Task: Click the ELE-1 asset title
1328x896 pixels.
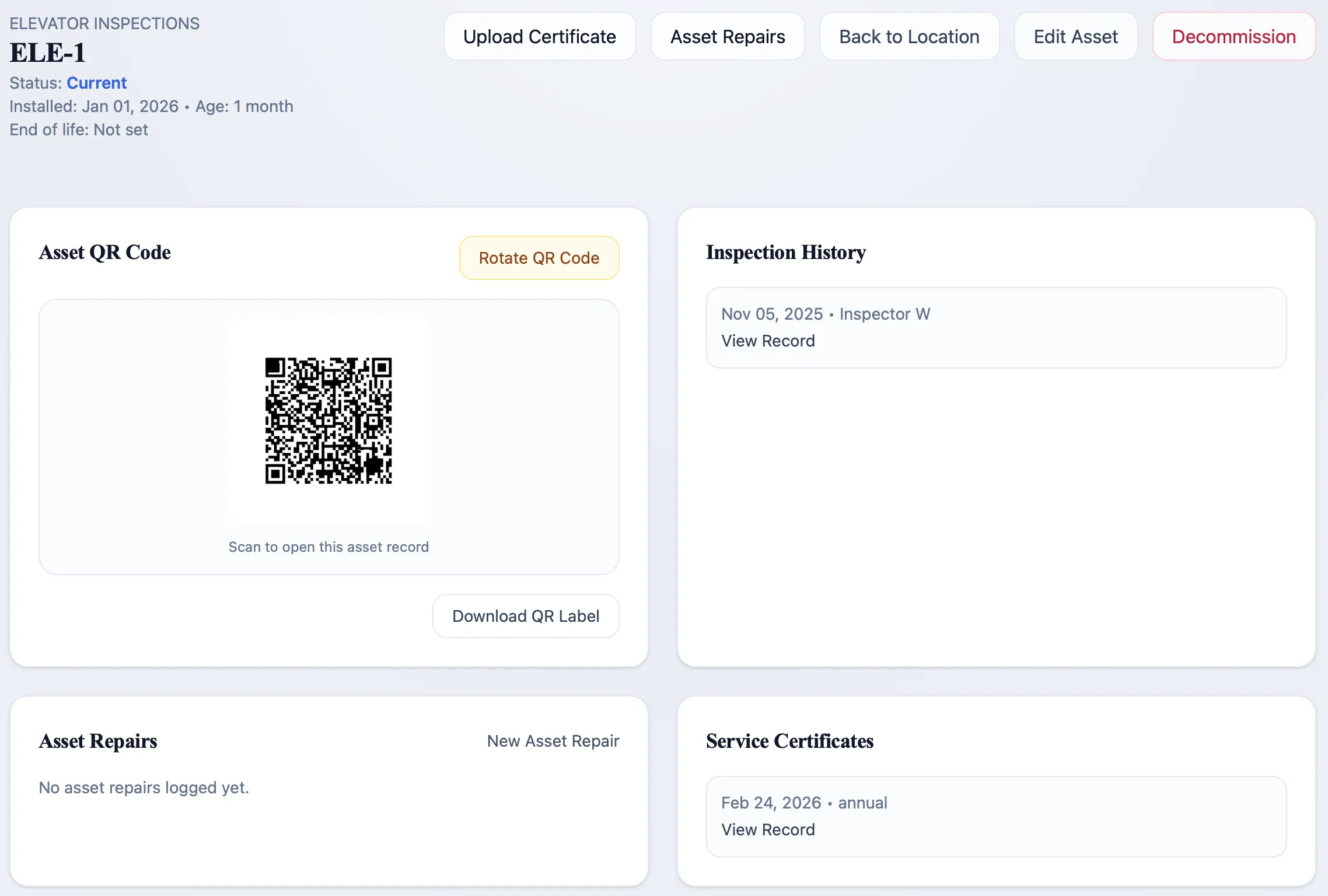Action: coord(48,51)
